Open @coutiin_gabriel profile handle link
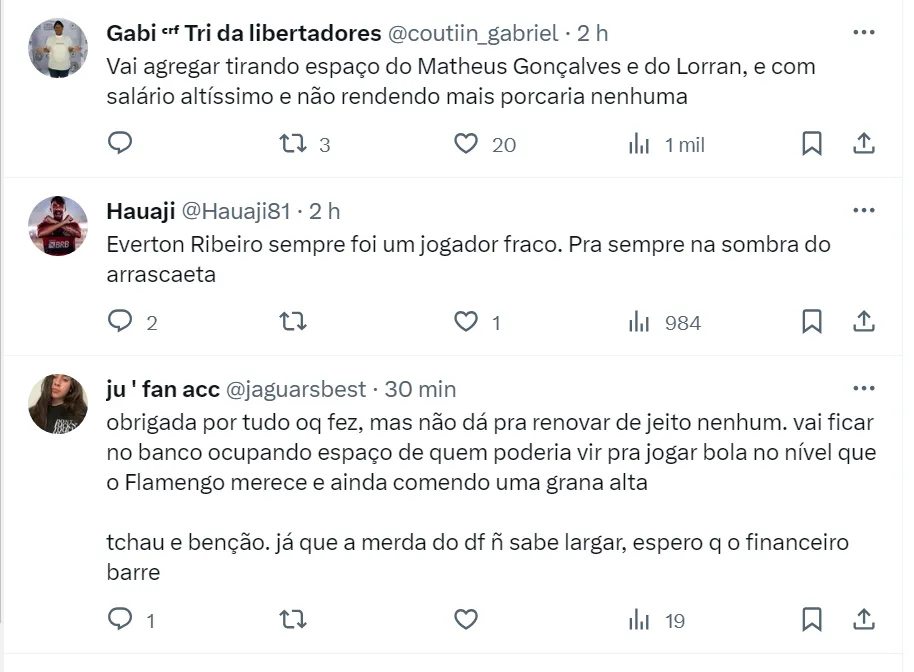 (x=472, y=33)
